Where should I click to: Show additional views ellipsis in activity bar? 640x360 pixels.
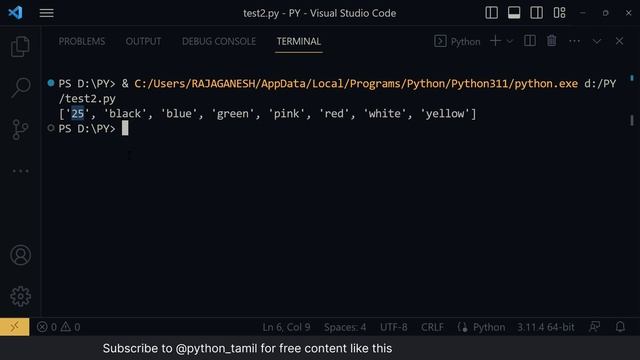click(20, 171)
